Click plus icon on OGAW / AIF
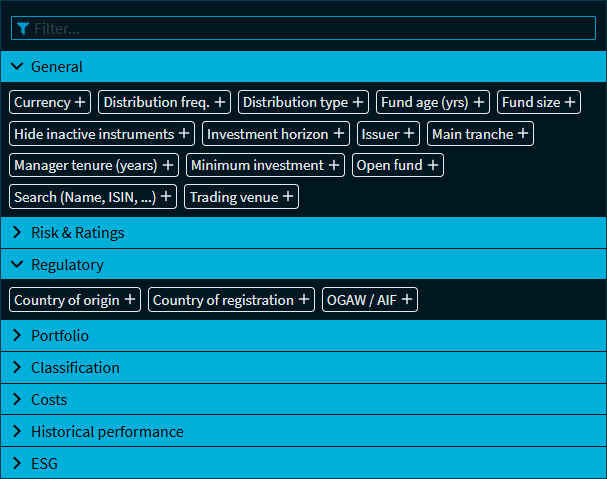Viewport: 607px width, 479px height. click(x=407, y=300)
